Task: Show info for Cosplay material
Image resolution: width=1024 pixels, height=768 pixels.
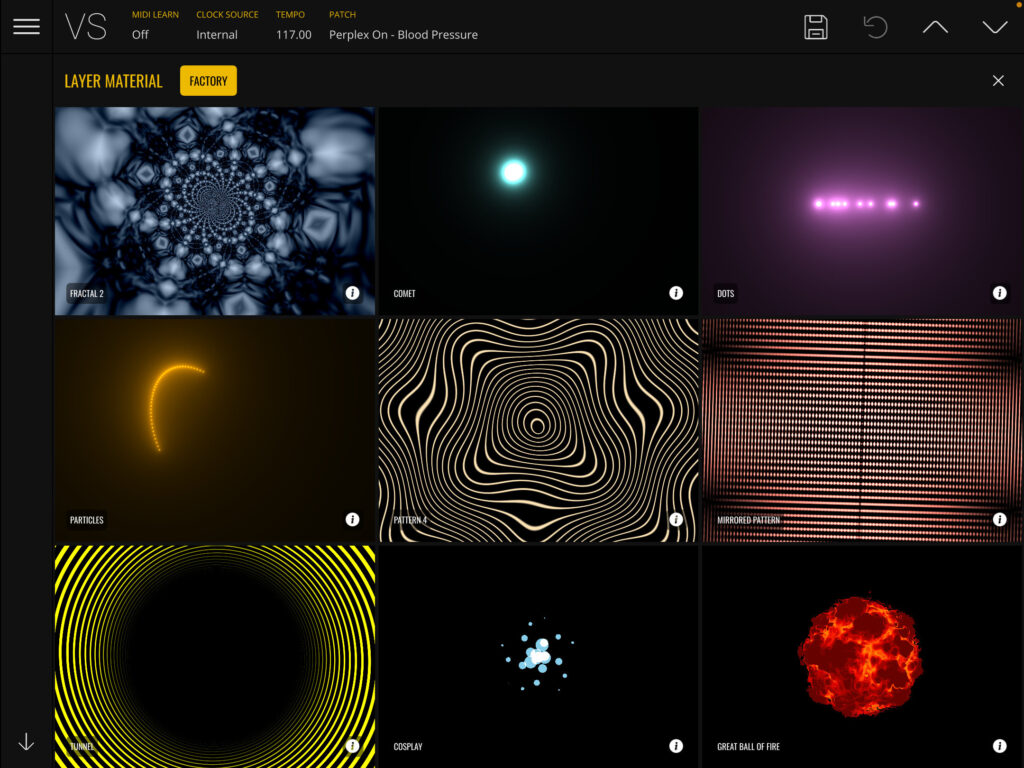Action: [676, 746]
